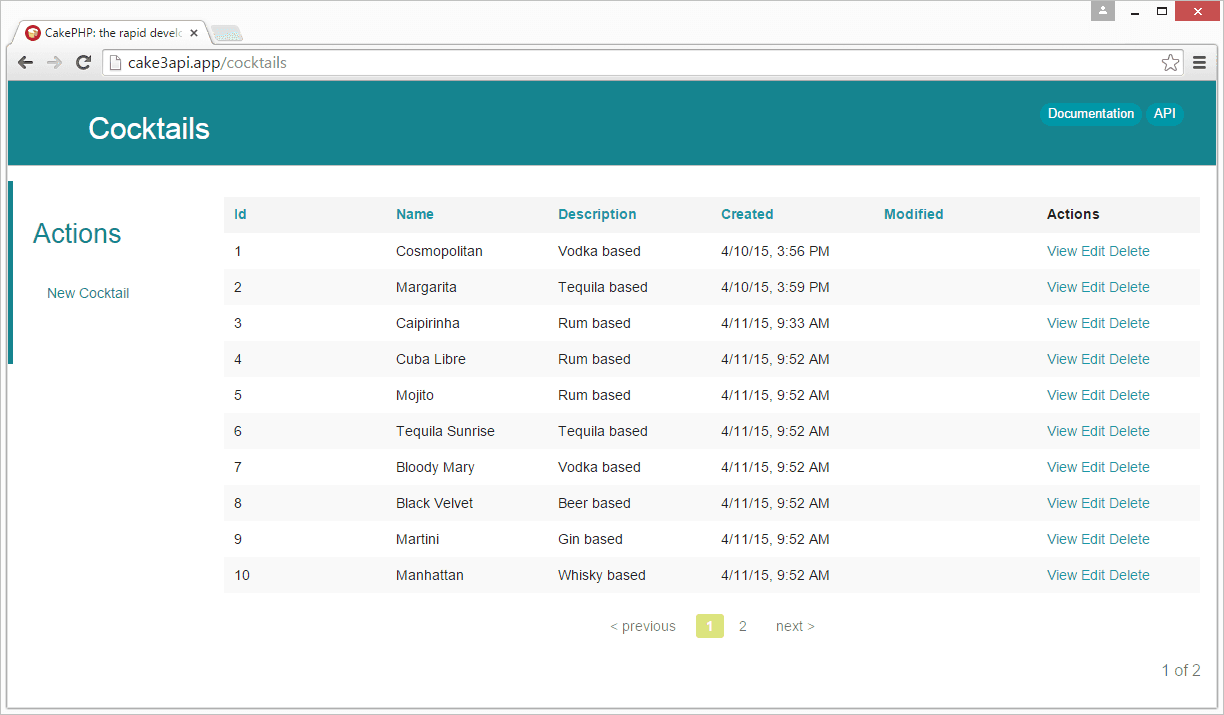Open the Documentation link in header

[x=1090, y=114]
